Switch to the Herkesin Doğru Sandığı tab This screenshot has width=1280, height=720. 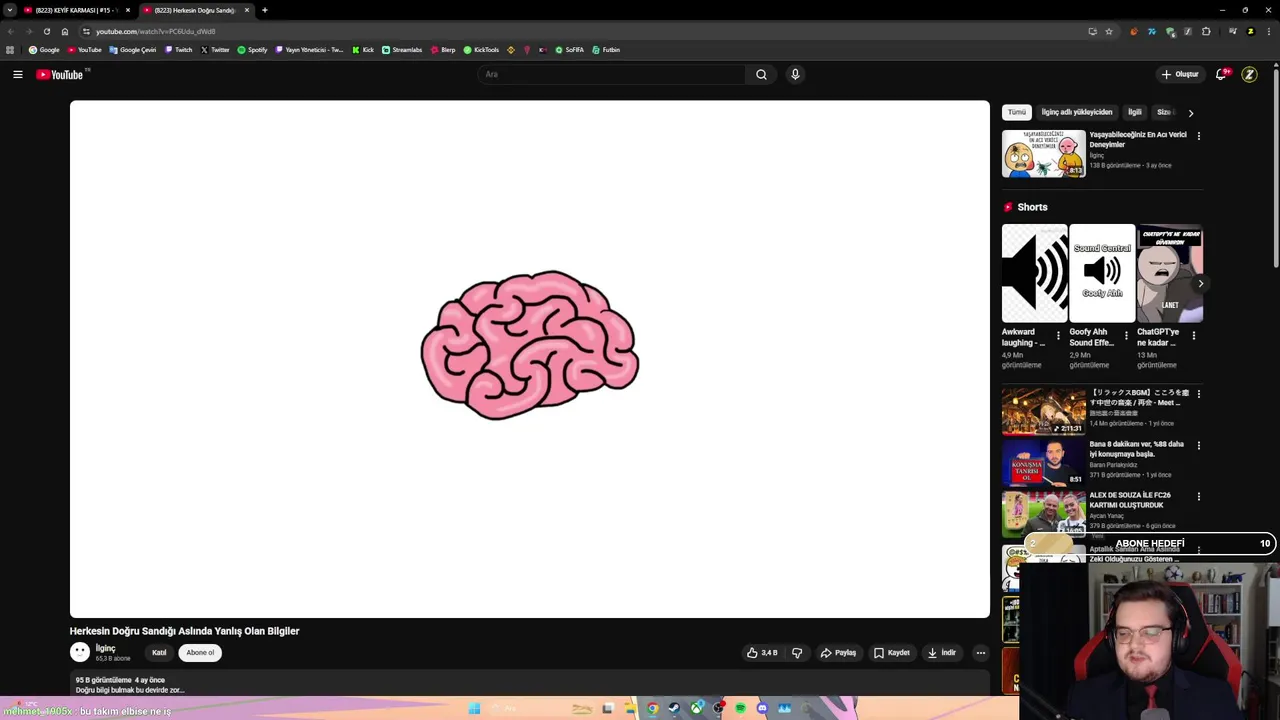[x=196, y=10]
